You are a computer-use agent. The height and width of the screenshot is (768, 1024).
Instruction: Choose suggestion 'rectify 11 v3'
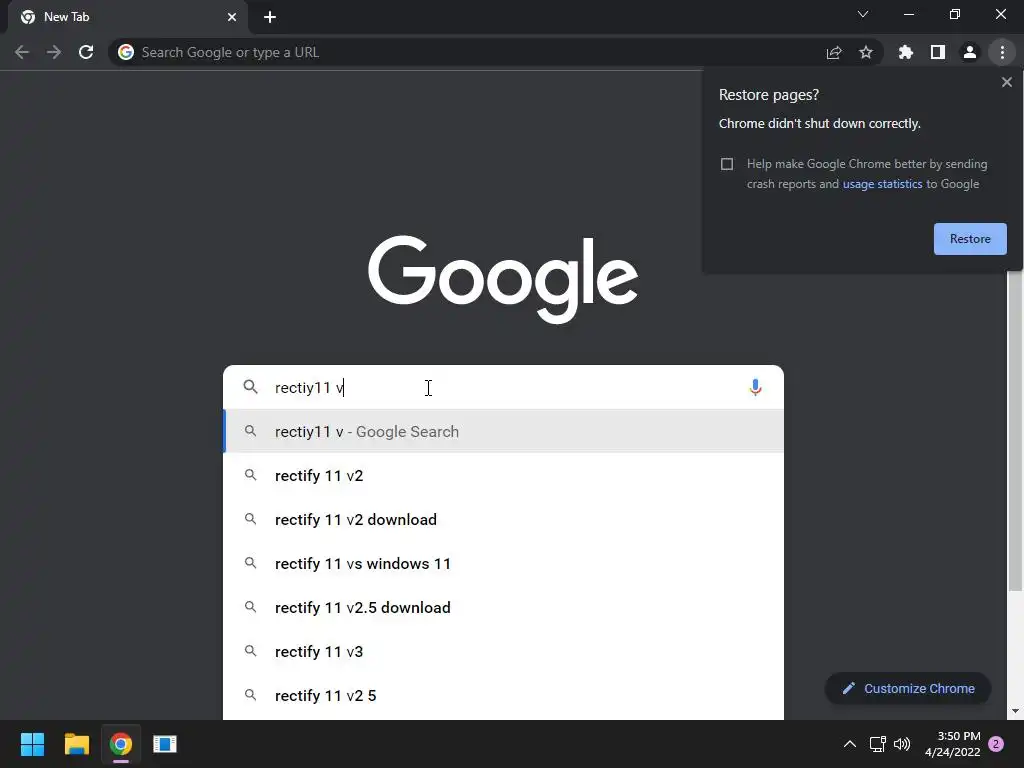pyautogui.click(x=504, y=652)
